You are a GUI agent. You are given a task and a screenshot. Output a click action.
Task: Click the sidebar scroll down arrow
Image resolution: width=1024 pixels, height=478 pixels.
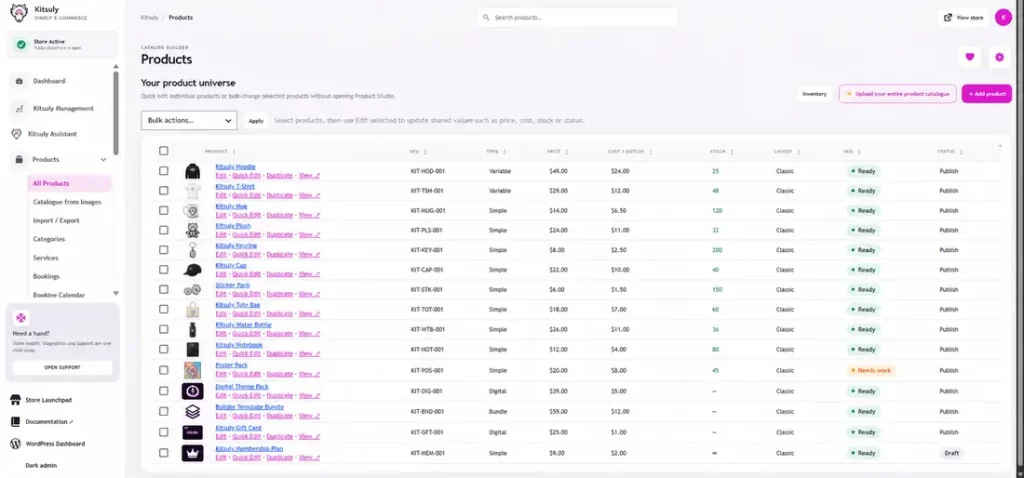[x=116, y=294]
